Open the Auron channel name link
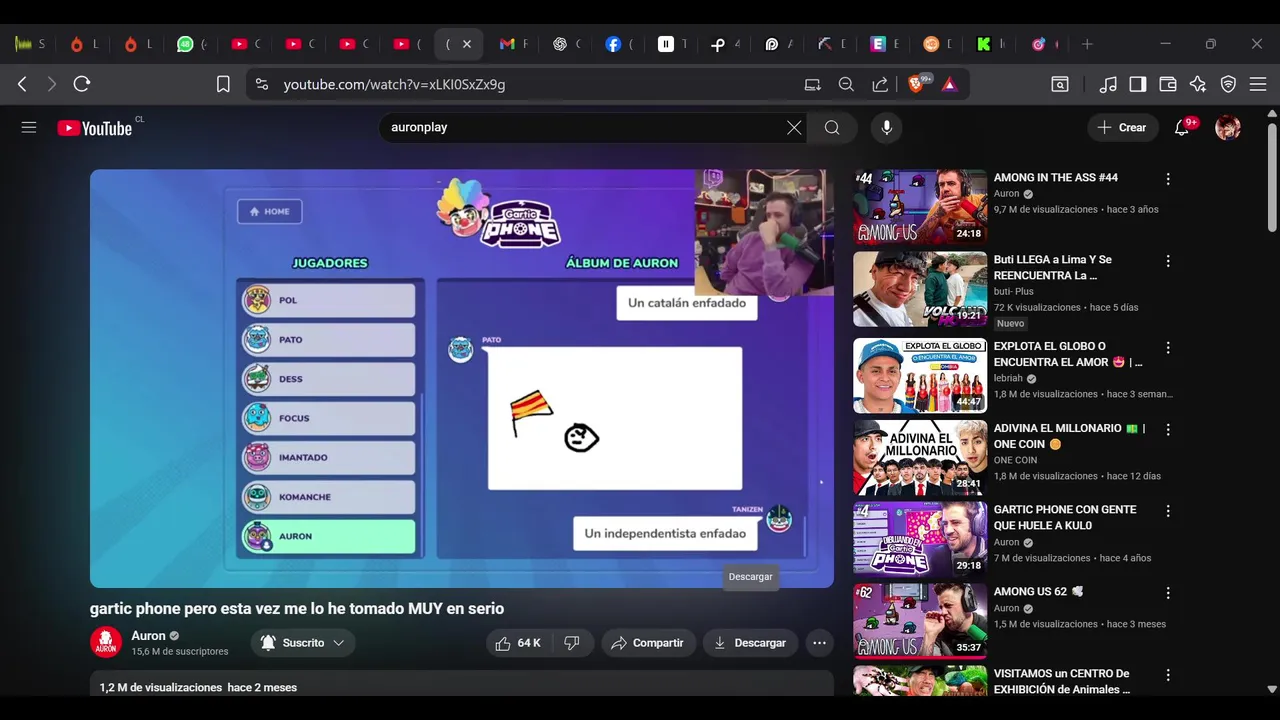This screenshot has height=720, width=1280. pyautogui.click(x=148, y=636)
